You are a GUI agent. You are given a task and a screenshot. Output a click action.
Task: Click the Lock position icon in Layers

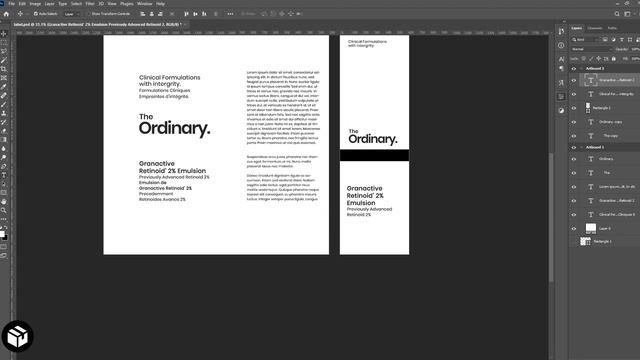point(598,59)
